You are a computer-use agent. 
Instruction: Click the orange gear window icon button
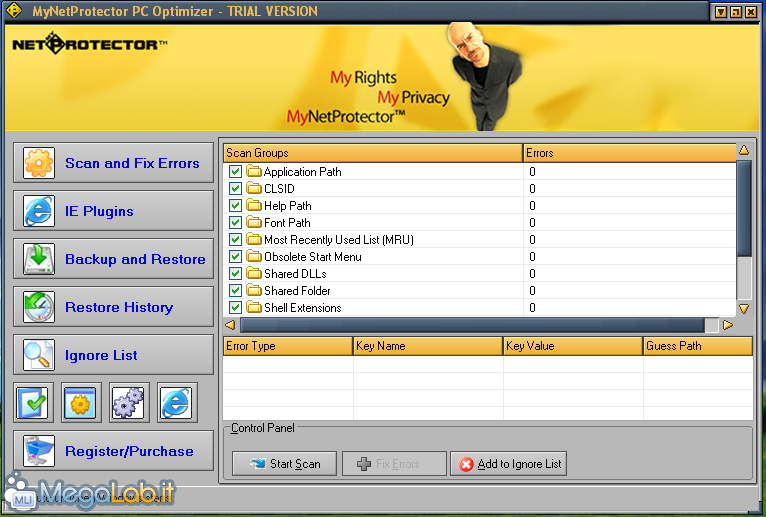click(81, 402)
